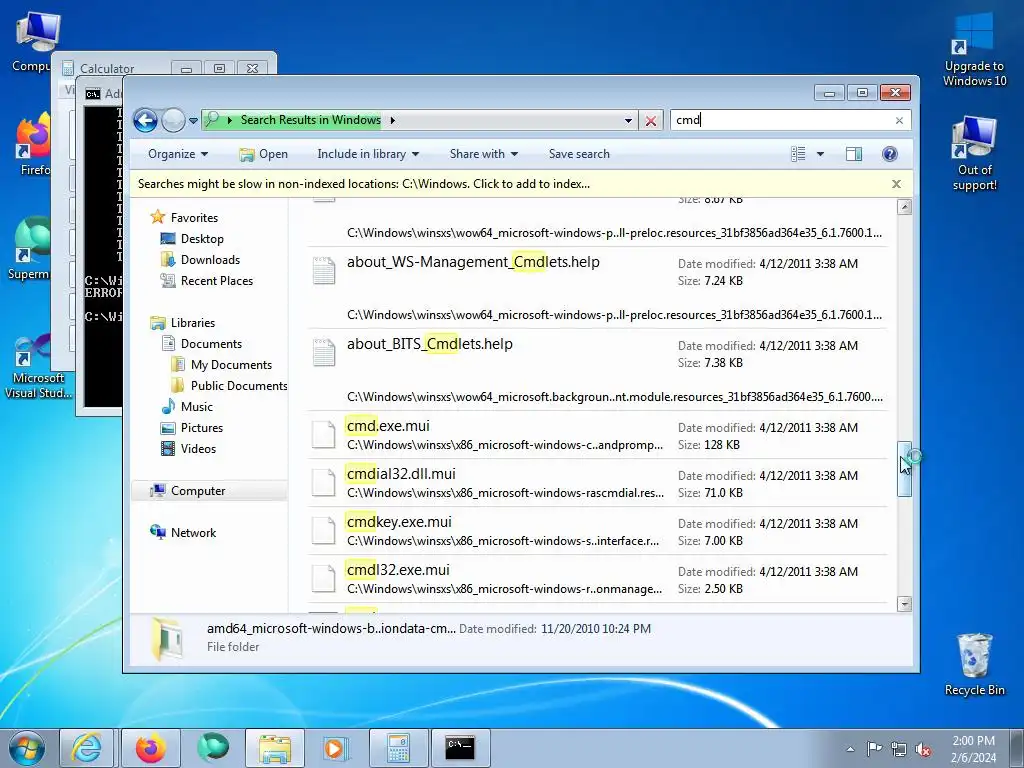
Task: Select about_BITS_Cmdlets.help result
Action: pyautogui.click(x=597, y=370)
